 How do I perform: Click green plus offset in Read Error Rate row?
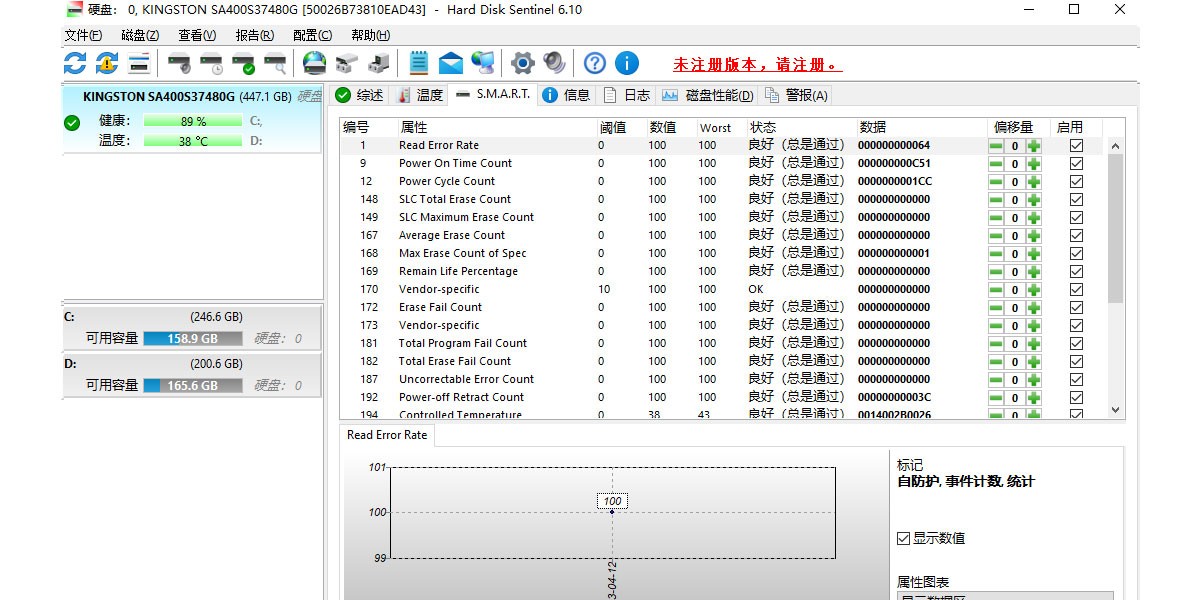[1033, 146]
